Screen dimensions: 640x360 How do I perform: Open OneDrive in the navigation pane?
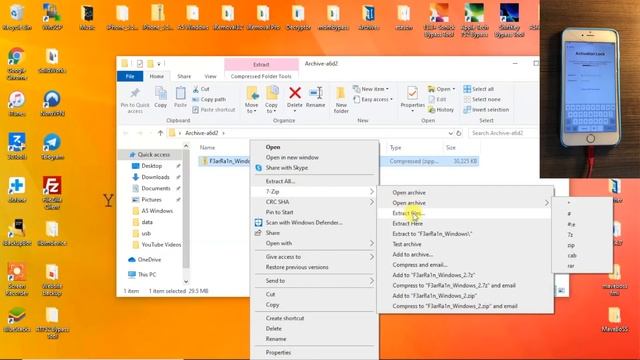click(144, 260)
